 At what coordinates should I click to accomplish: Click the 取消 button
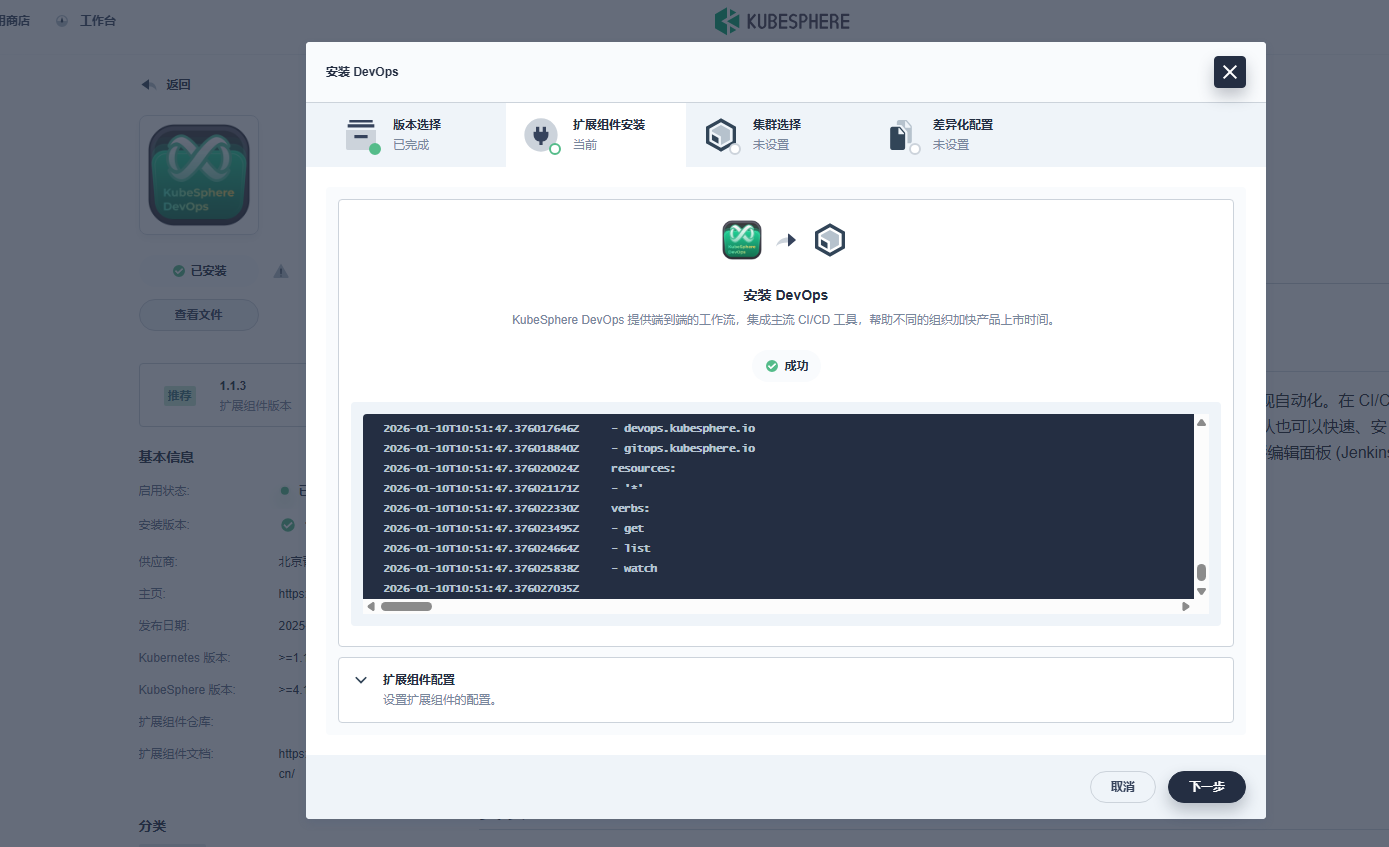click(1123, 787)
